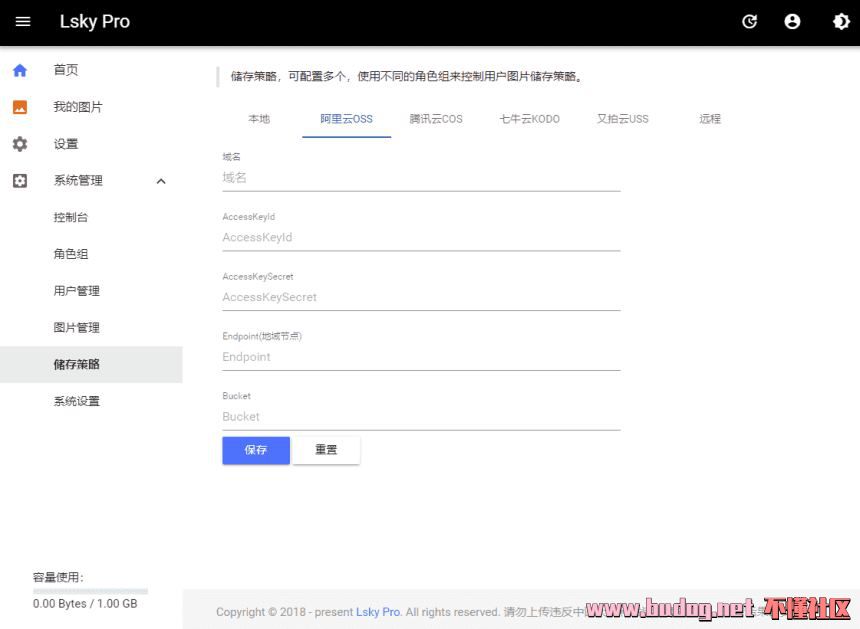Select the 远程 tab

(x=710, y=119)
